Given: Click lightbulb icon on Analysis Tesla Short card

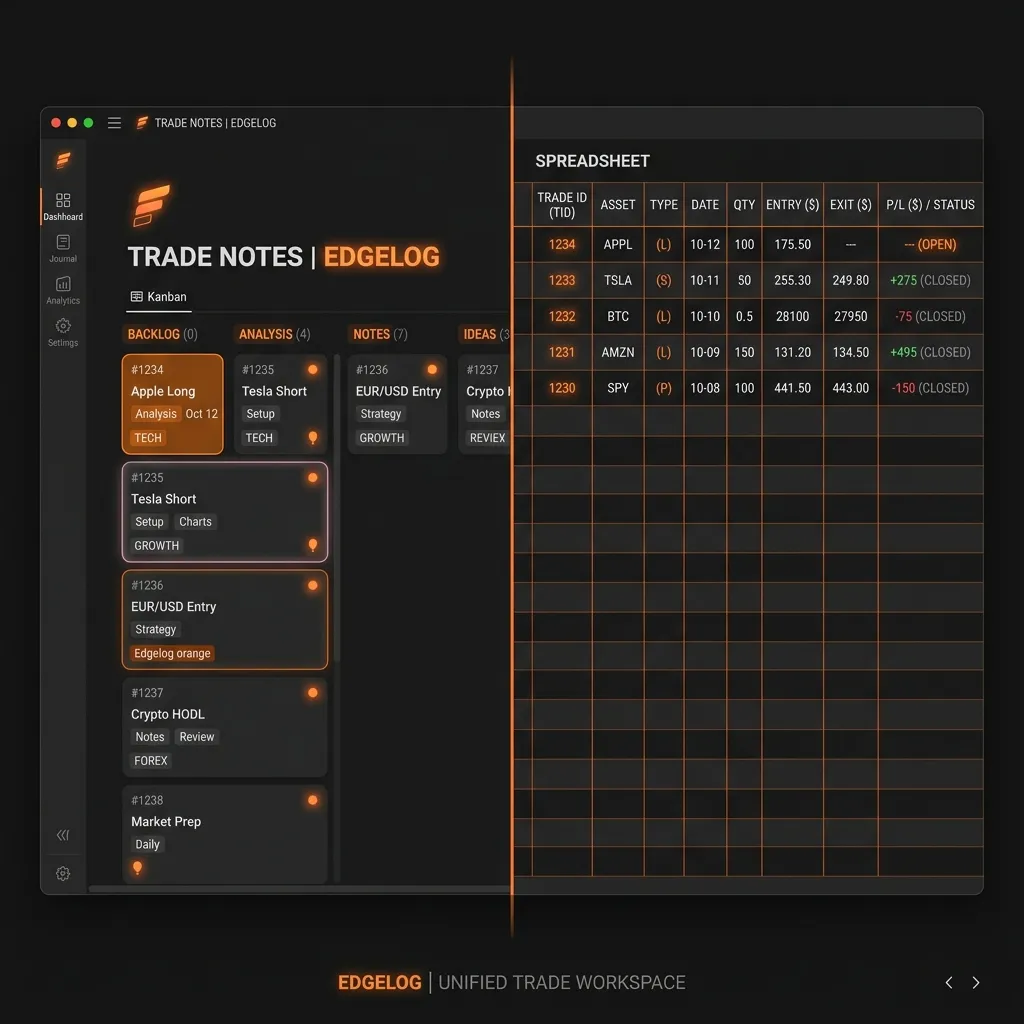Looking at the screenshot, I should tap(313, 438).
